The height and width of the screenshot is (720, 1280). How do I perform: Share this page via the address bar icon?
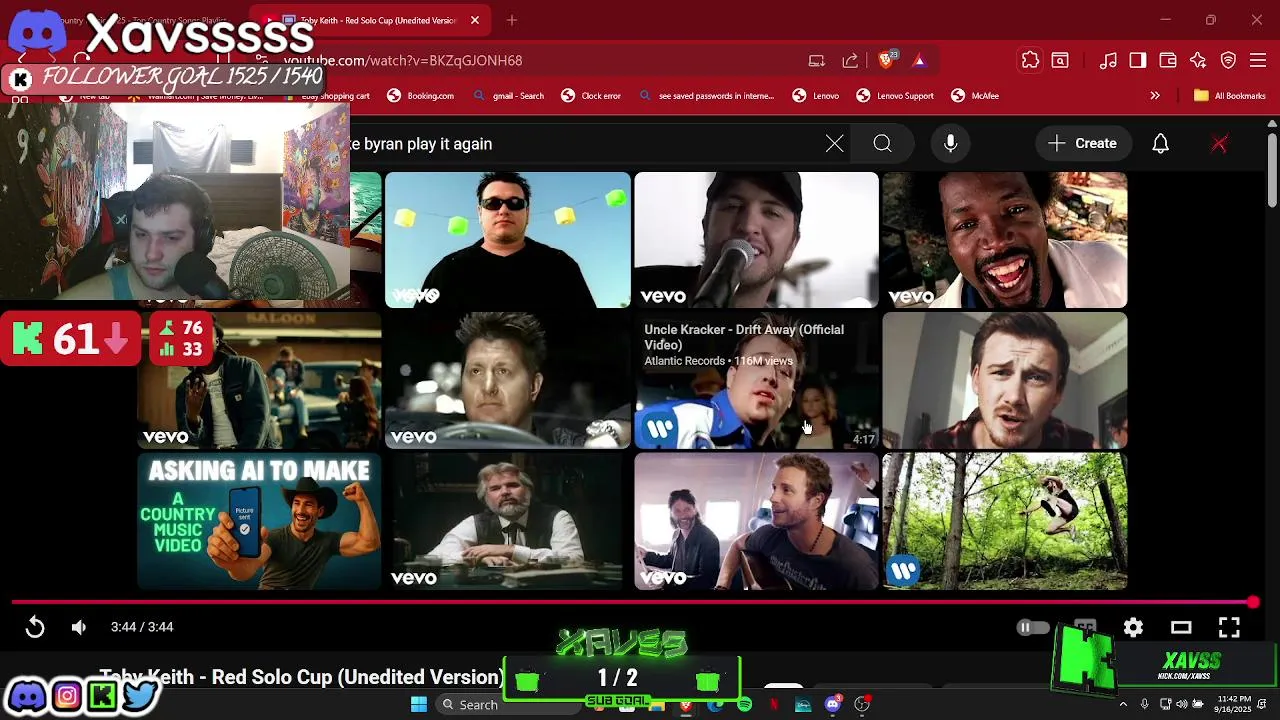coord(850,60)
